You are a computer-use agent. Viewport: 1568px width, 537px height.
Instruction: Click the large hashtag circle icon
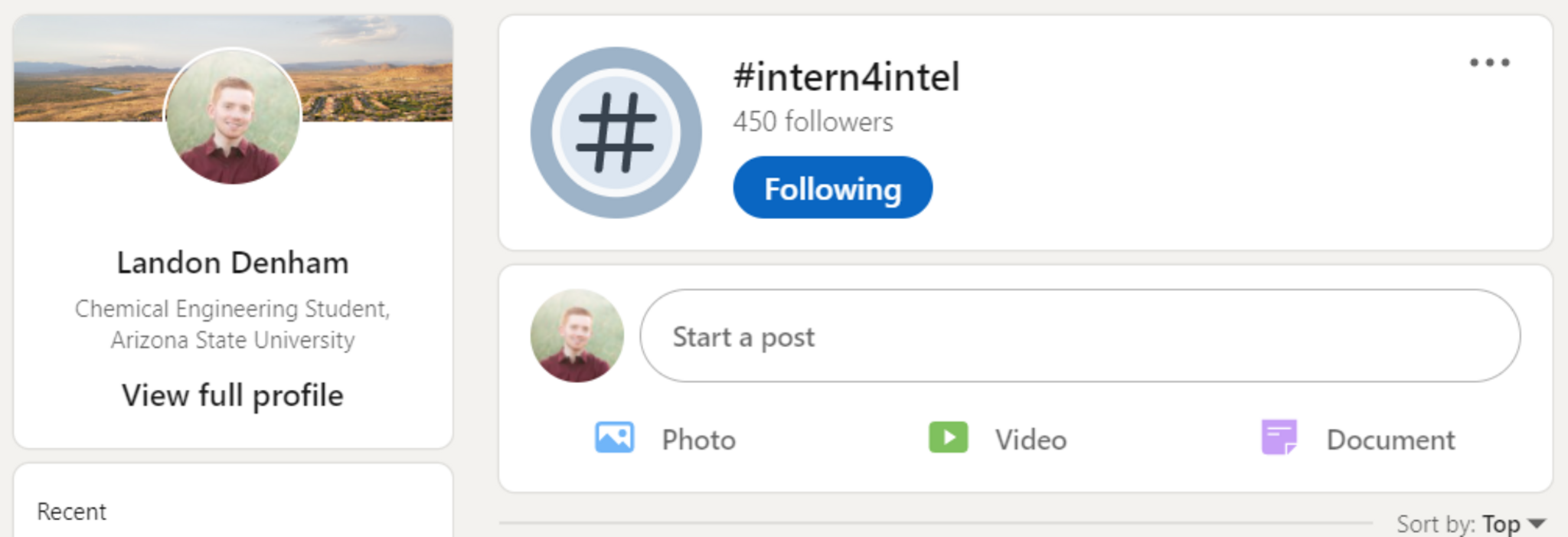[x=616, y=133]
